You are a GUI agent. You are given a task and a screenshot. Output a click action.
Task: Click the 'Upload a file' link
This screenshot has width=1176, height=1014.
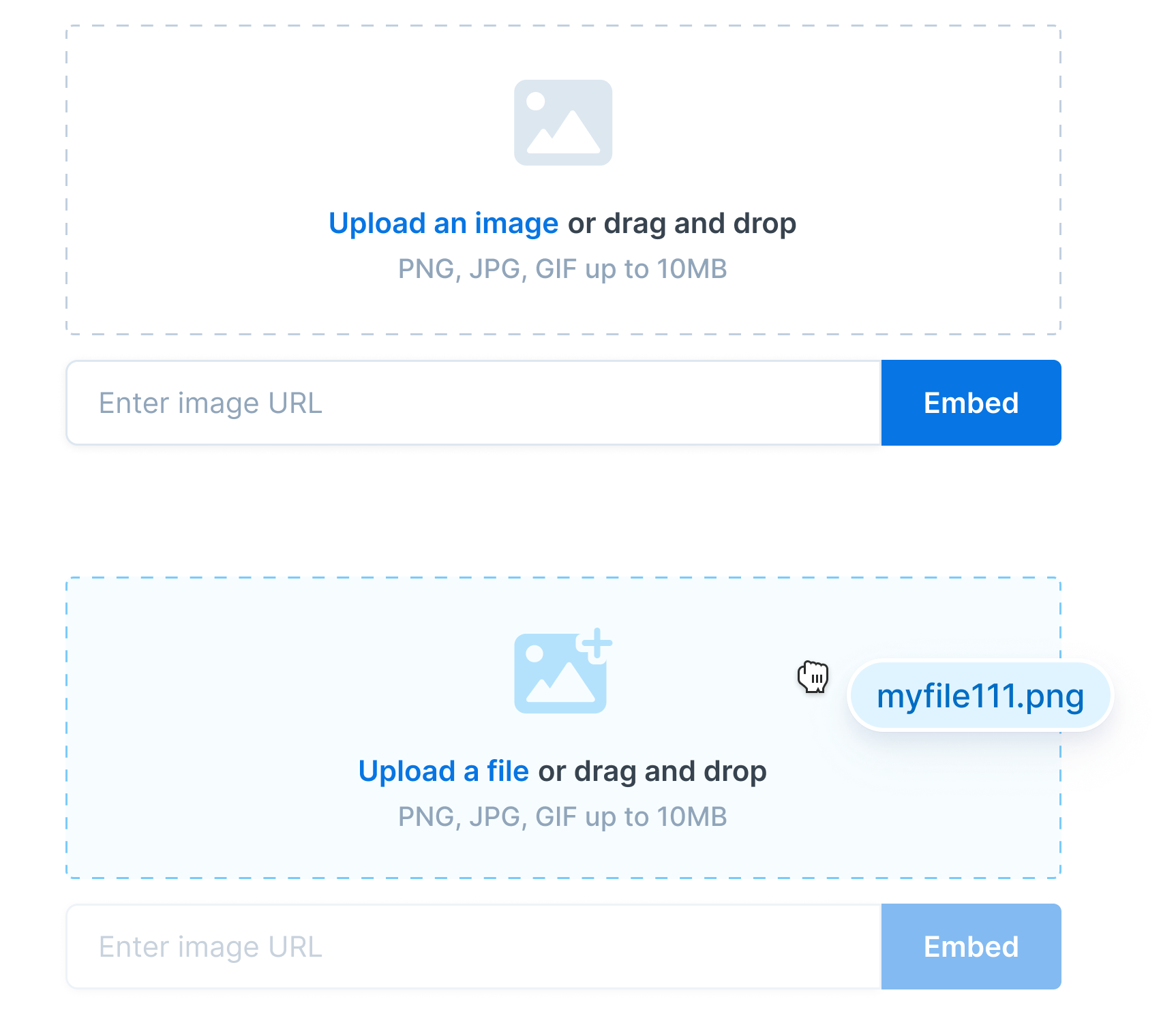pyautogui.click(x=443, y=771)
